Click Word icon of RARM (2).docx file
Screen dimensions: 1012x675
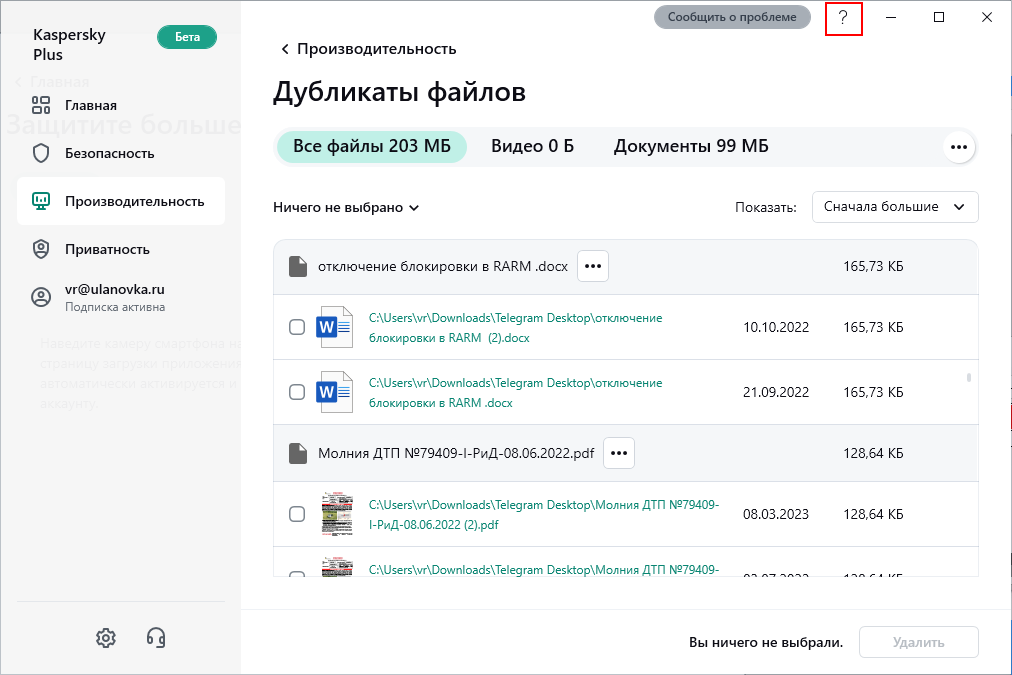(x=334, y=327)
